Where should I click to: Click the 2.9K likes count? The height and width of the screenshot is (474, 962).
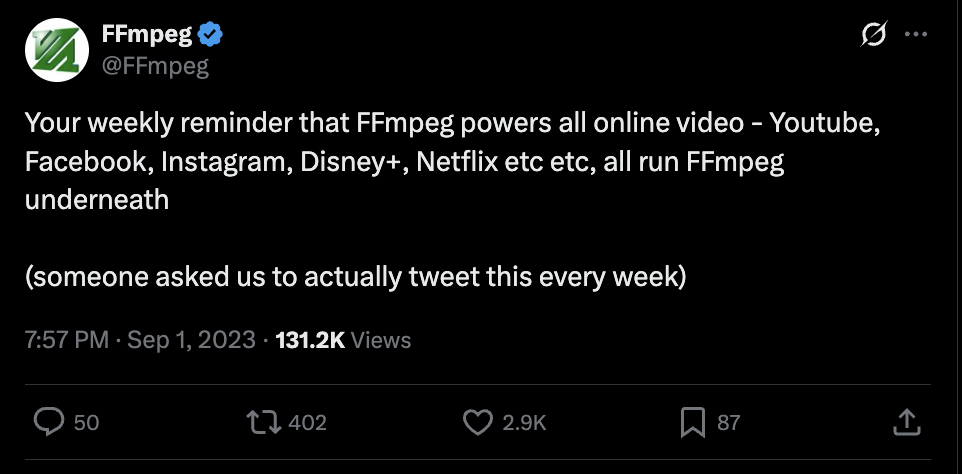coord(524,422)
